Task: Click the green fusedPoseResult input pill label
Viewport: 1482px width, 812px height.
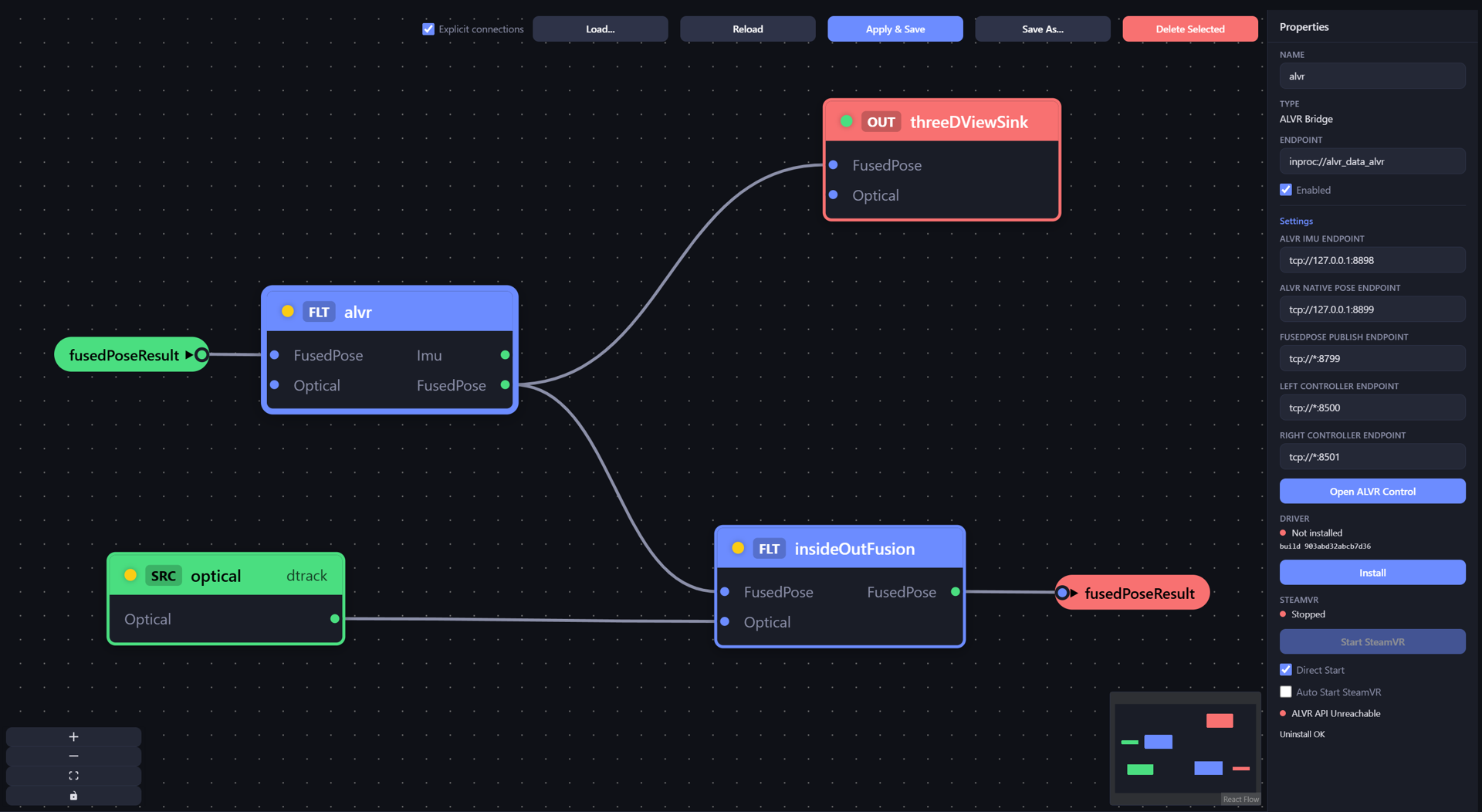Action: 124,355
